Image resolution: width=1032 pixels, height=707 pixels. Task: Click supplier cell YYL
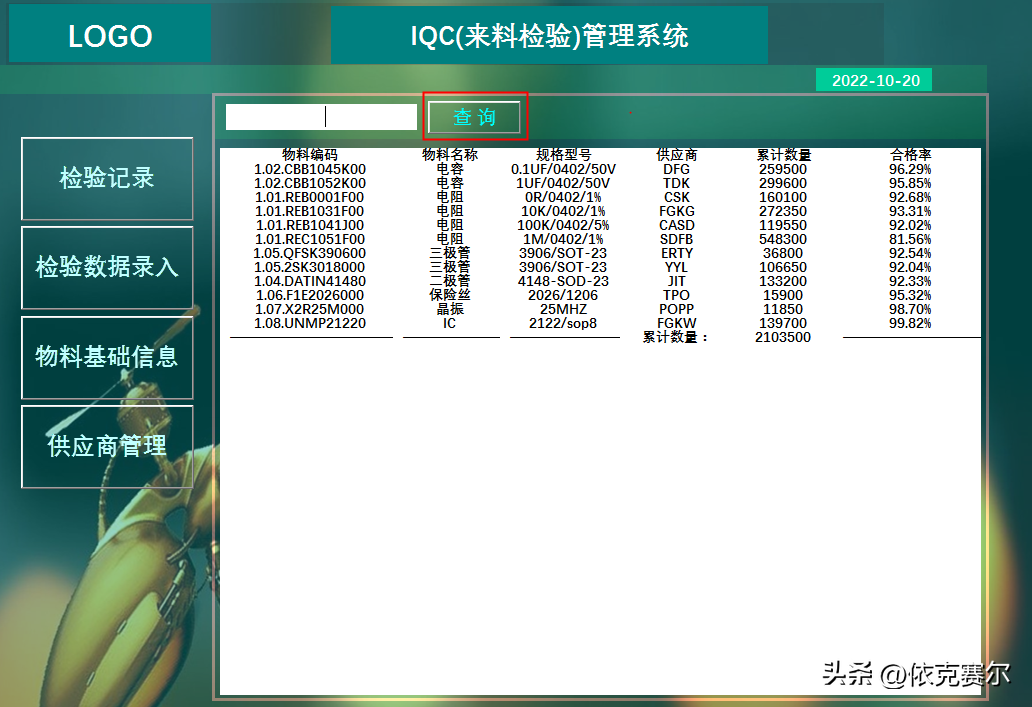[677, 267]
